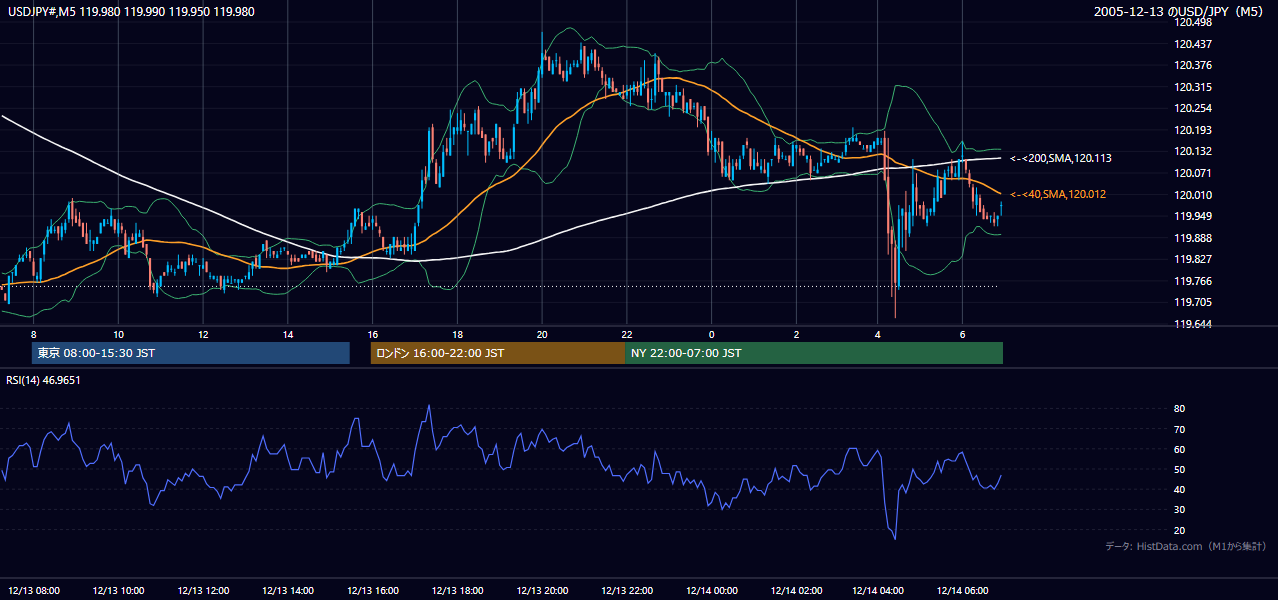Click hour label 14 under the price chart
Viewport: 1278px width, 600px height.
(287, 334)
